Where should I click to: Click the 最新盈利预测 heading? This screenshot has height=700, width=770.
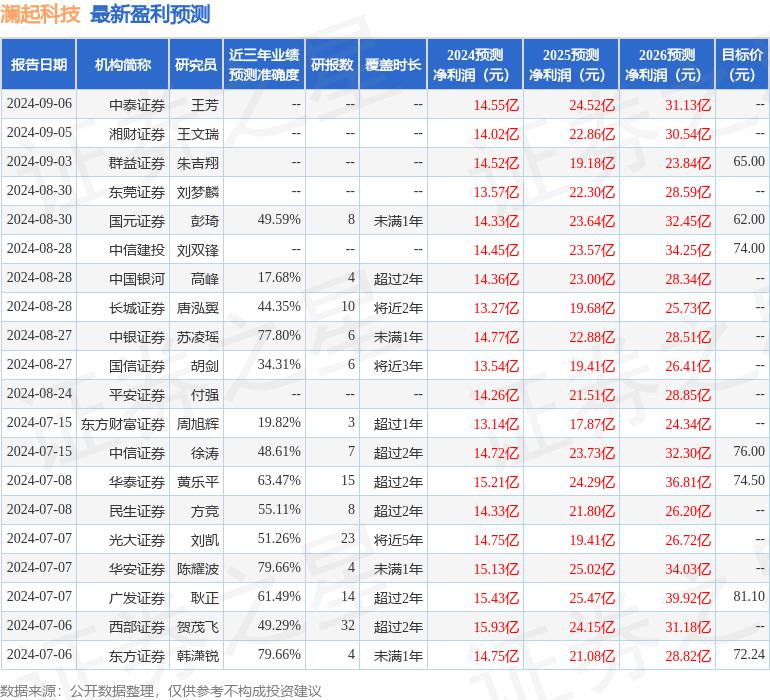pyautogui.click(x=150, y=14)
